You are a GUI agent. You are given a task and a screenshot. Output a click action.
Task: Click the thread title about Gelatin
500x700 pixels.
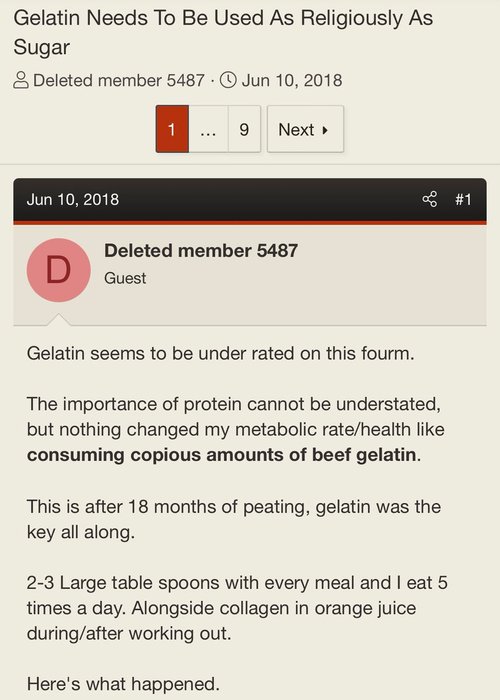[223, 33]
